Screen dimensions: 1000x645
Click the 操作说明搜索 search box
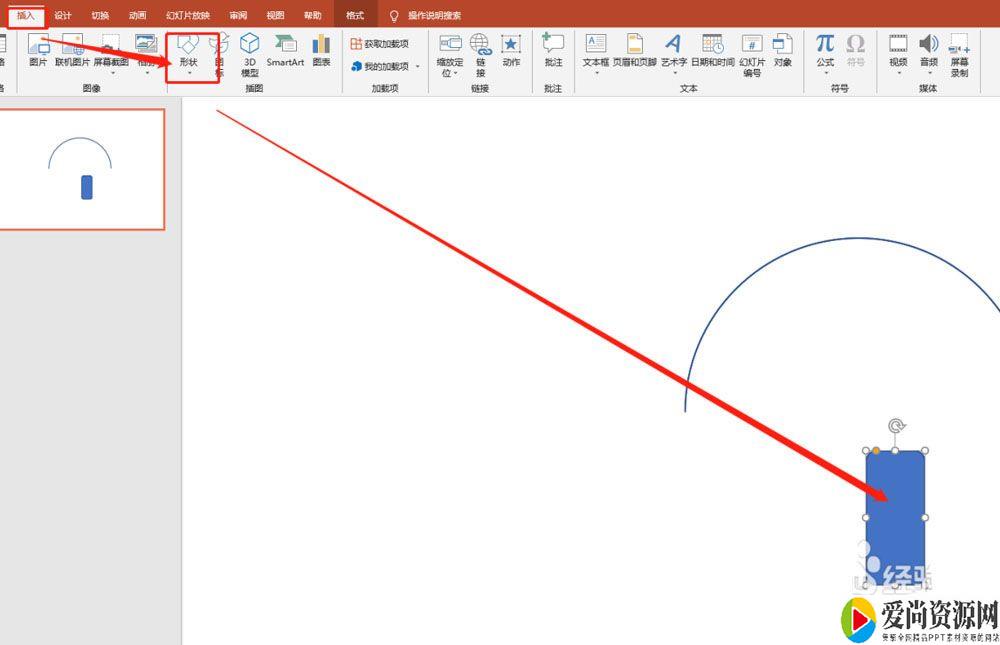click(434, 15)
